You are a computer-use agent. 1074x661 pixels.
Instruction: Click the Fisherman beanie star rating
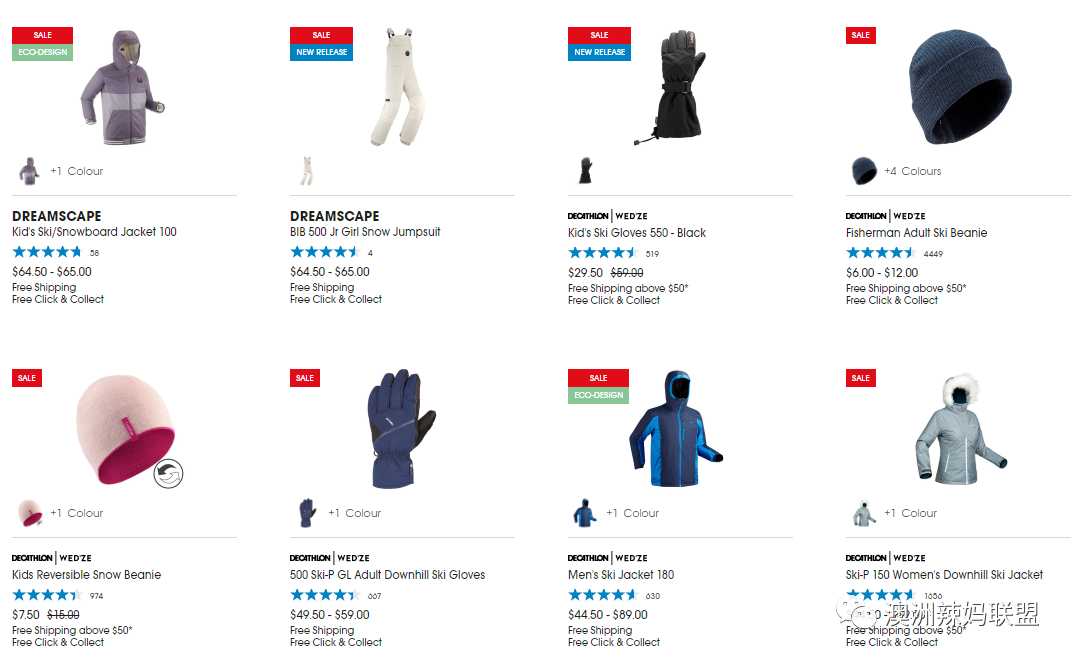(880, 253)
